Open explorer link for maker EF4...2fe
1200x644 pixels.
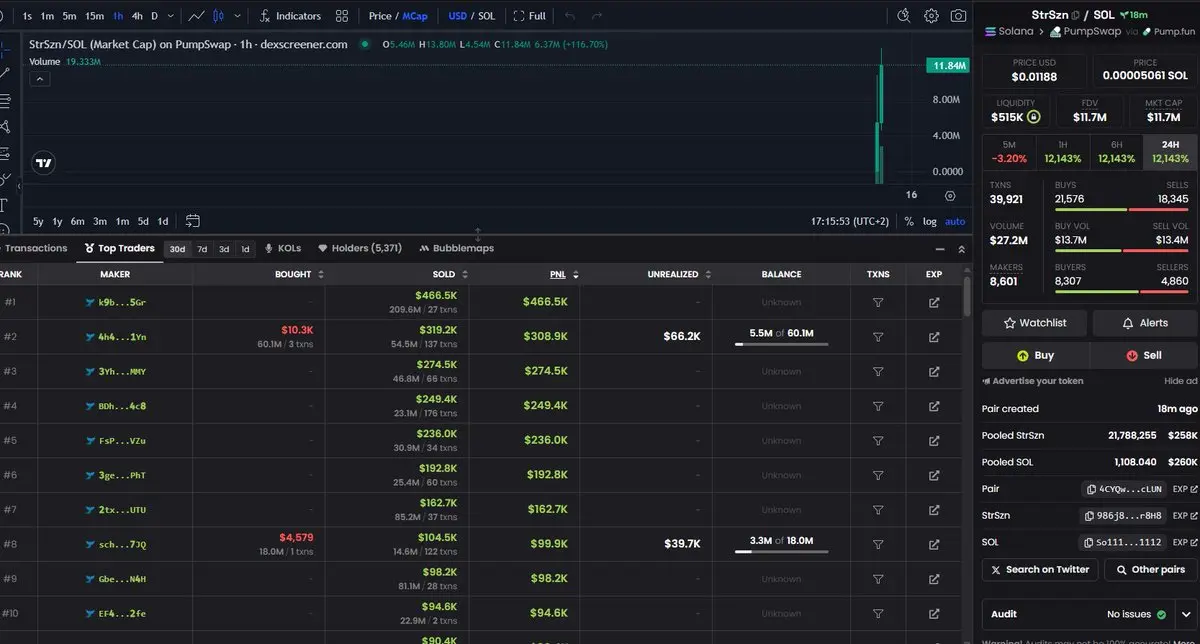(934, 613)
